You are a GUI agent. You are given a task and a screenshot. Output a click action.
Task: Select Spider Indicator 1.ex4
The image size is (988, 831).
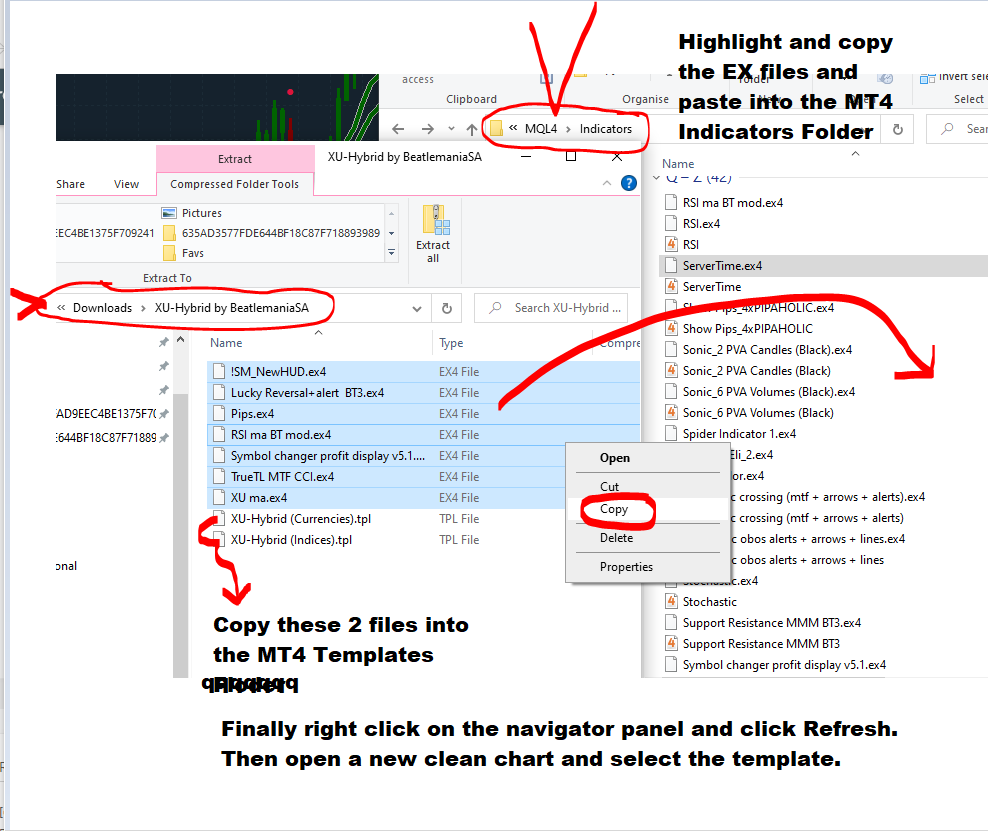pyautogui.click(x=739, y=434)
